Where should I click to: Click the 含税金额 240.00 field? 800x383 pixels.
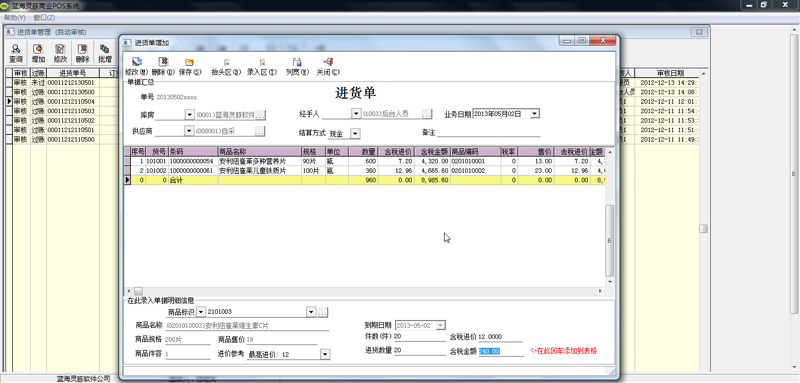point(501,351)
